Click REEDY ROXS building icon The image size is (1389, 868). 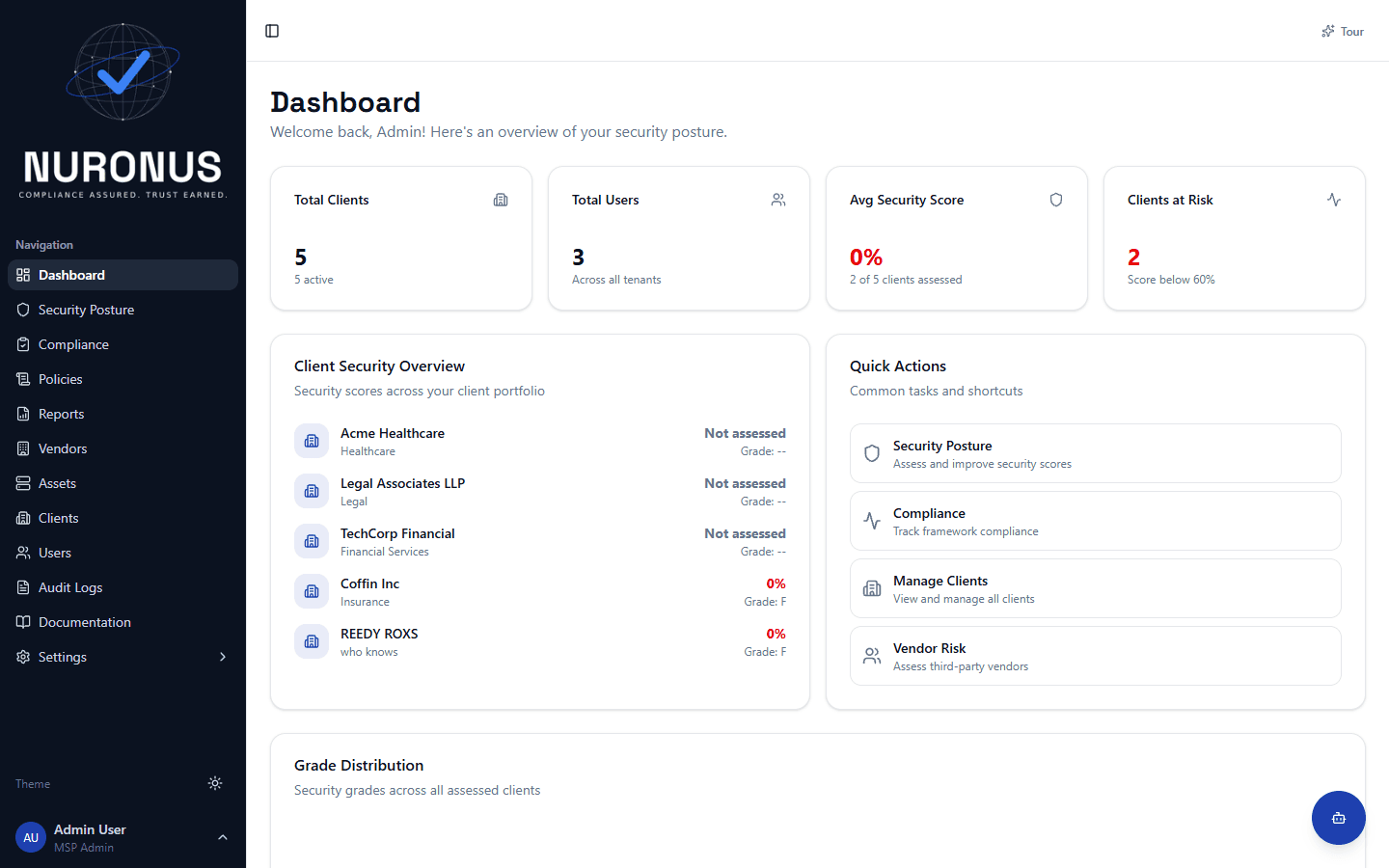[x=312, y=641]
